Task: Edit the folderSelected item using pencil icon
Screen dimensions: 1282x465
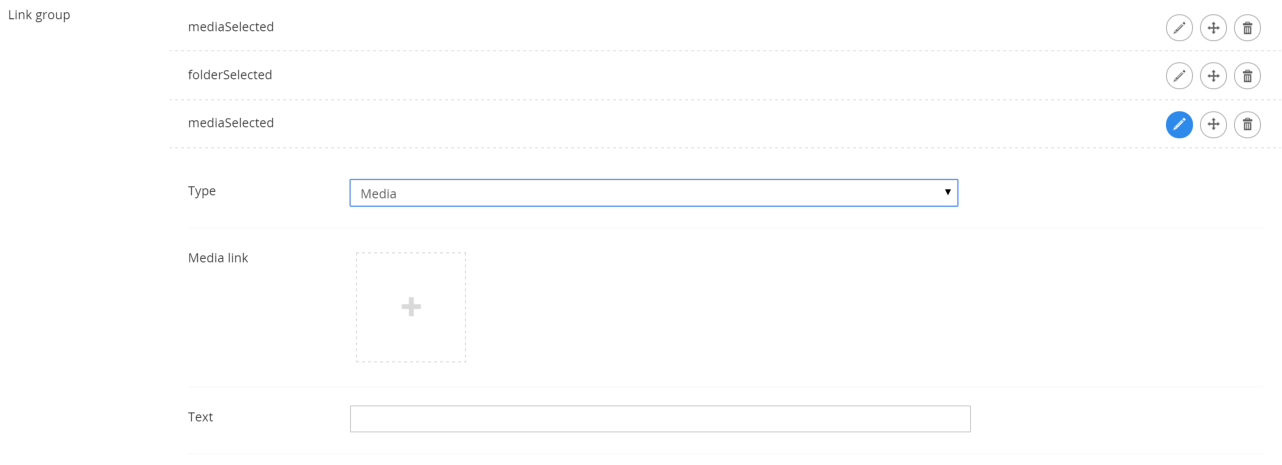Action: (x=1179, y=75)
